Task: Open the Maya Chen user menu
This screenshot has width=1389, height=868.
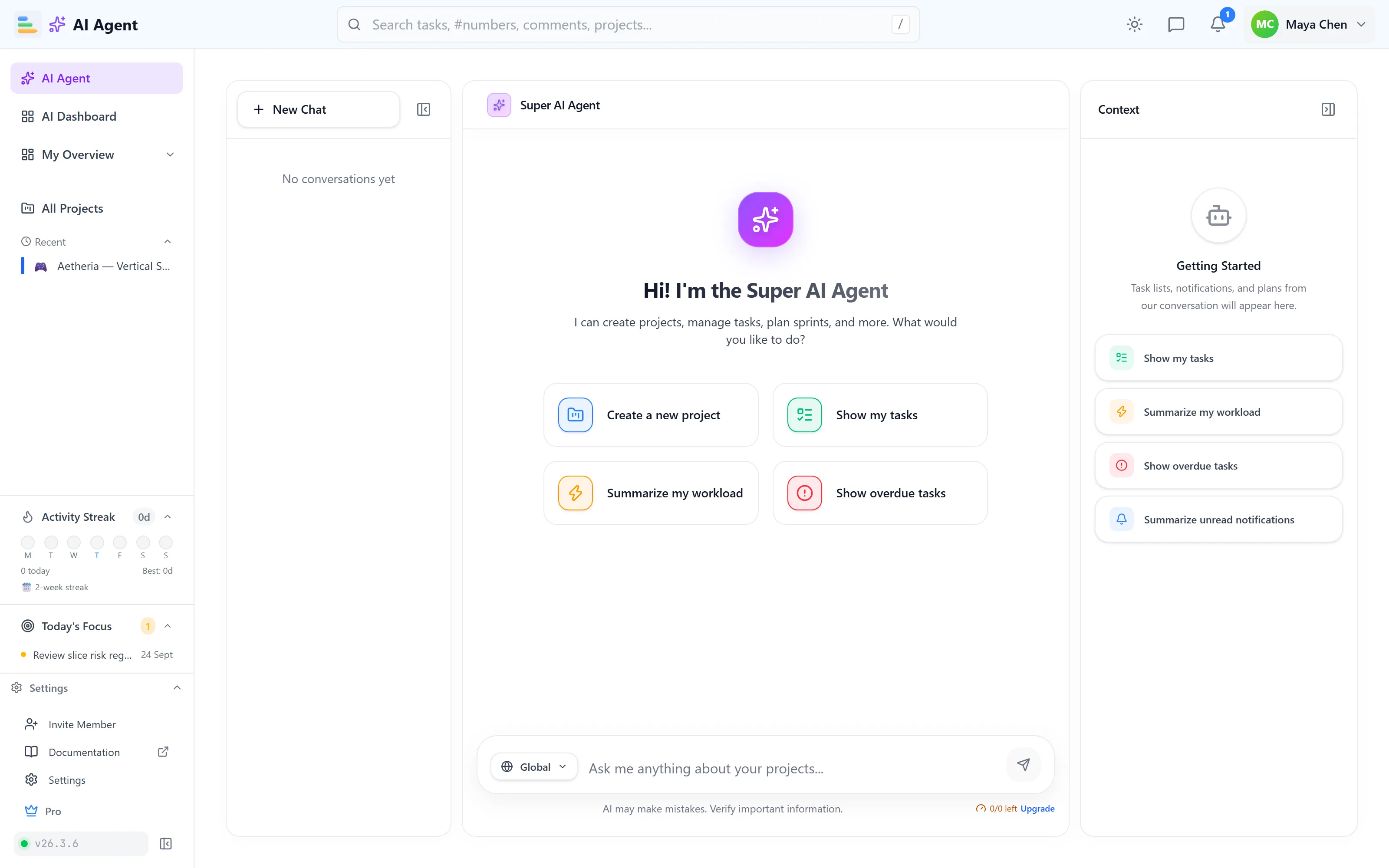Action: click(1309, 24)
